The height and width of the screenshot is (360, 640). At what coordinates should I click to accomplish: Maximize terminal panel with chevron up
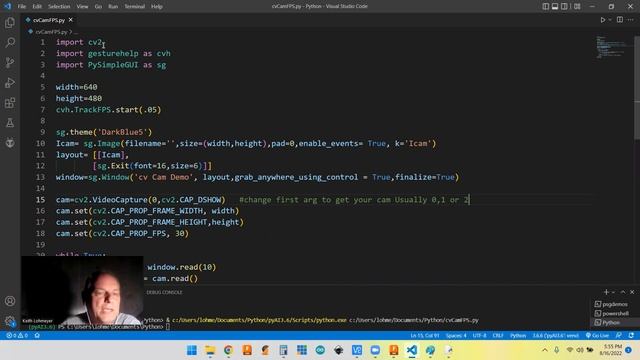[x=622, y=292]
